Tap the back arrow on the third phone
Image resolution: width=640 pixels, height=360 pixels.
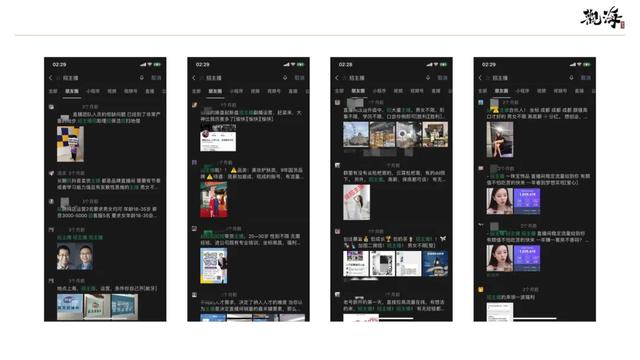point(337,78)
